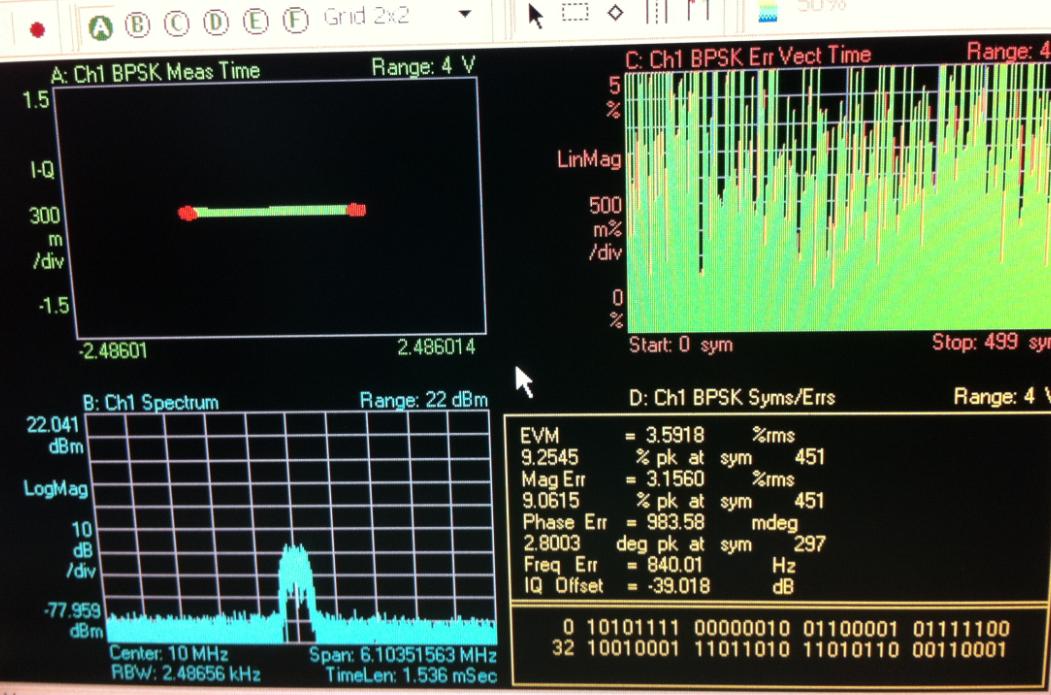The height and width of the screenshot is (695, 1051).
Task: Click the right red constellation point in trace A
Action: pos(357,210)
